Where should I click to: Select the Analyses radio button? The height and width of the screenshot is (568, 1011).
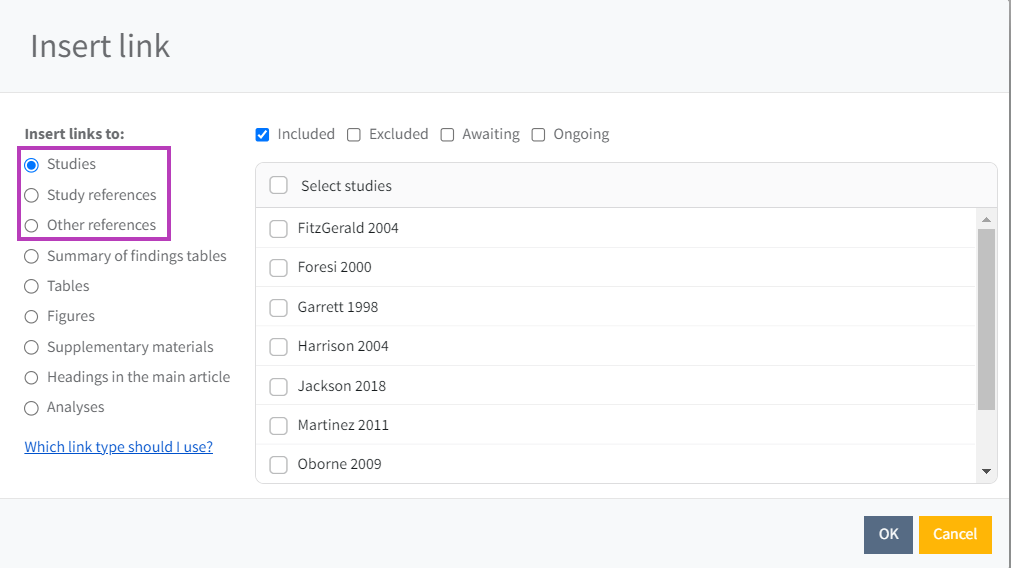point(32,408)
